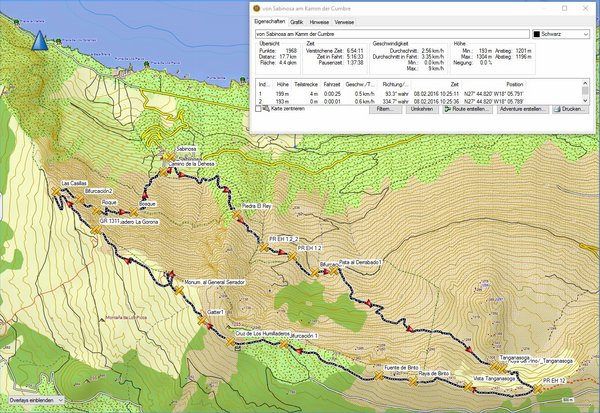The height and width of the screenshot is (413, 600).
Task: Click the blue triangle position marker on map
Action: click(40, 40)
